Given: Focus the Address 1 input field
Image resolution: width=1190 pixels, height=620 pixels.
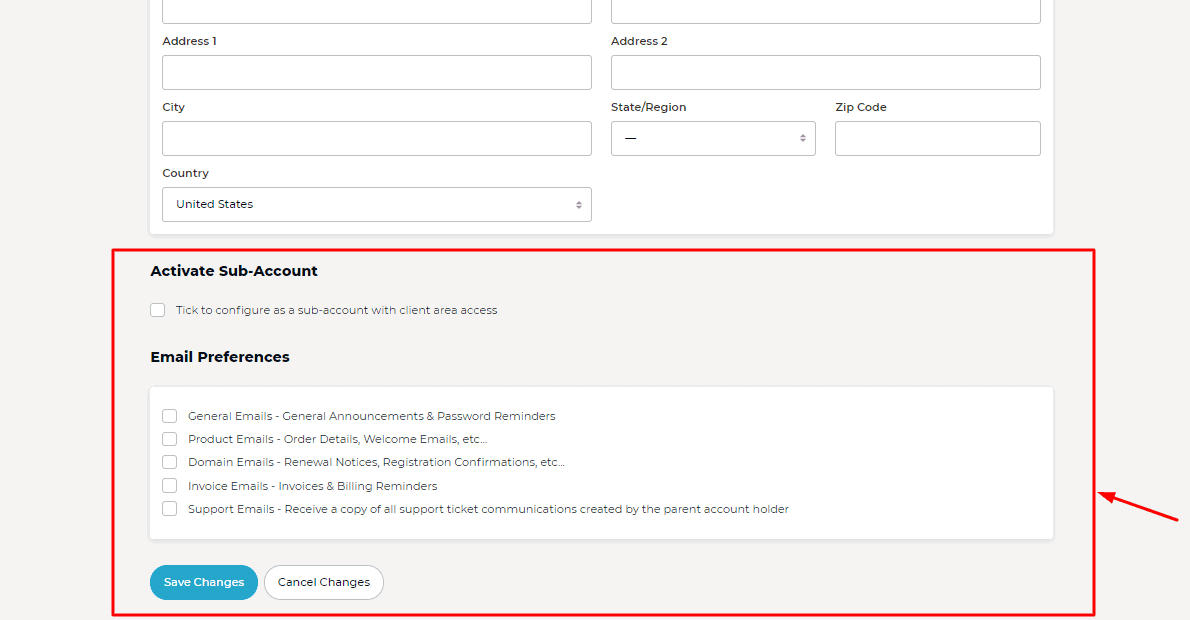Looking at the screenshot, I should click(x=376, y=72).
